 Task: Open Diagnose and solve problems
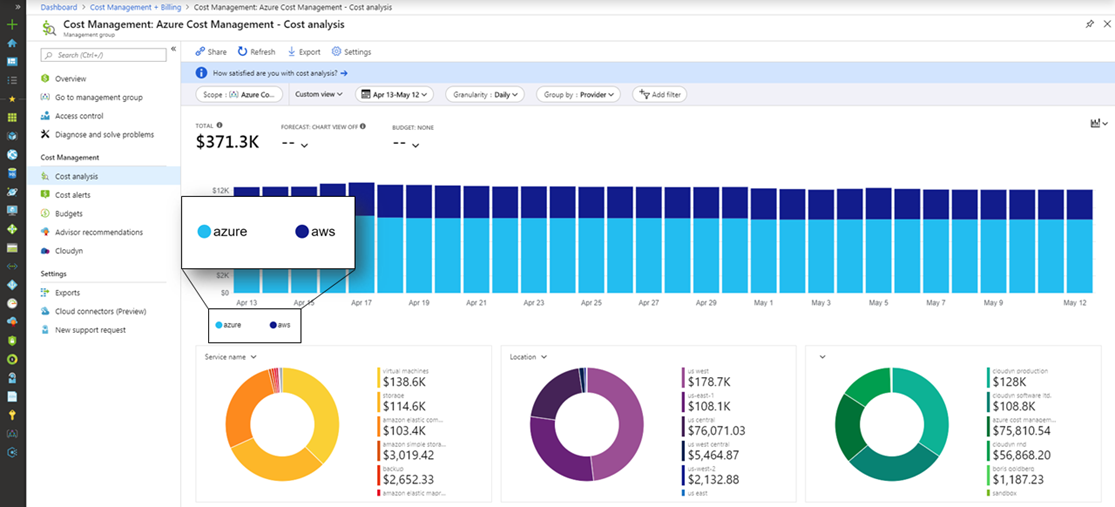104,134
